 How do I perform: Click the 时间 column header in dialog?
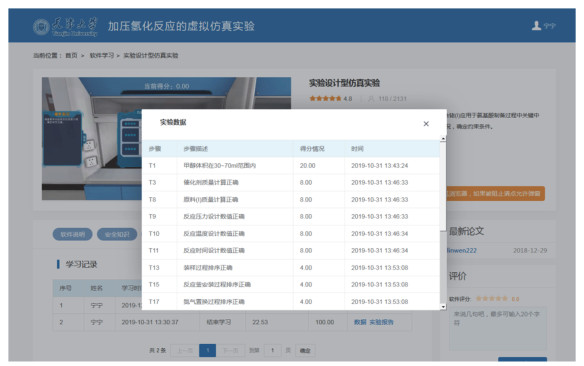pyautogui.click(x=357, y=149)
